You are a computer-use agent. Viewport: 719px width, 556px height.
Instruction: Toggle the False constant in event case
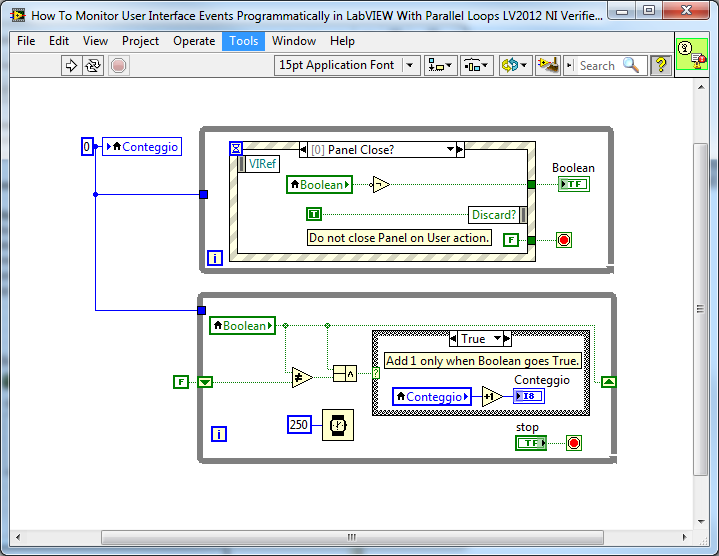coord(511,240)
